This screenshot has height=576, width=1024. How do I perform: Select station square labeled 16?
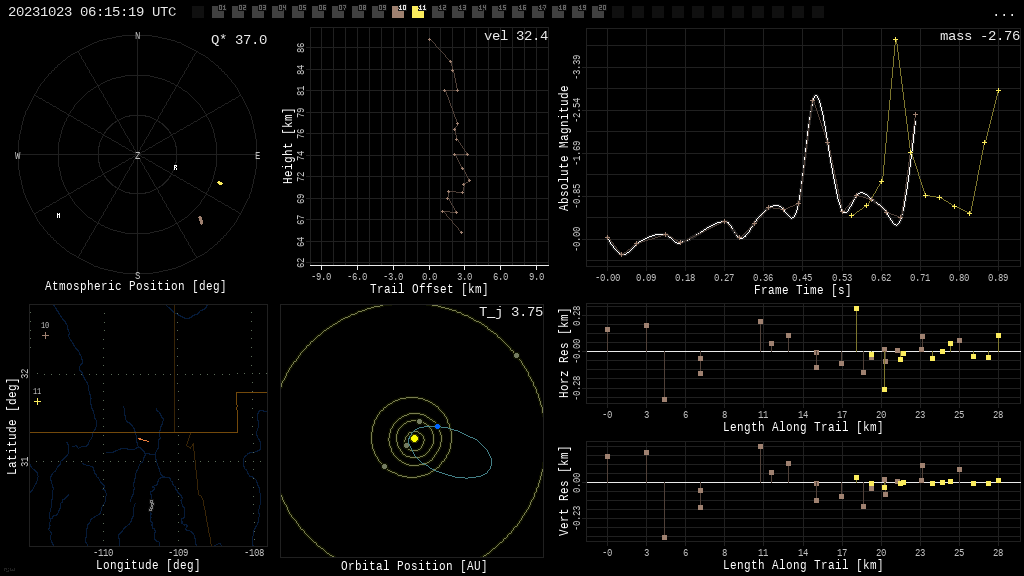click(x=518, y=12)
